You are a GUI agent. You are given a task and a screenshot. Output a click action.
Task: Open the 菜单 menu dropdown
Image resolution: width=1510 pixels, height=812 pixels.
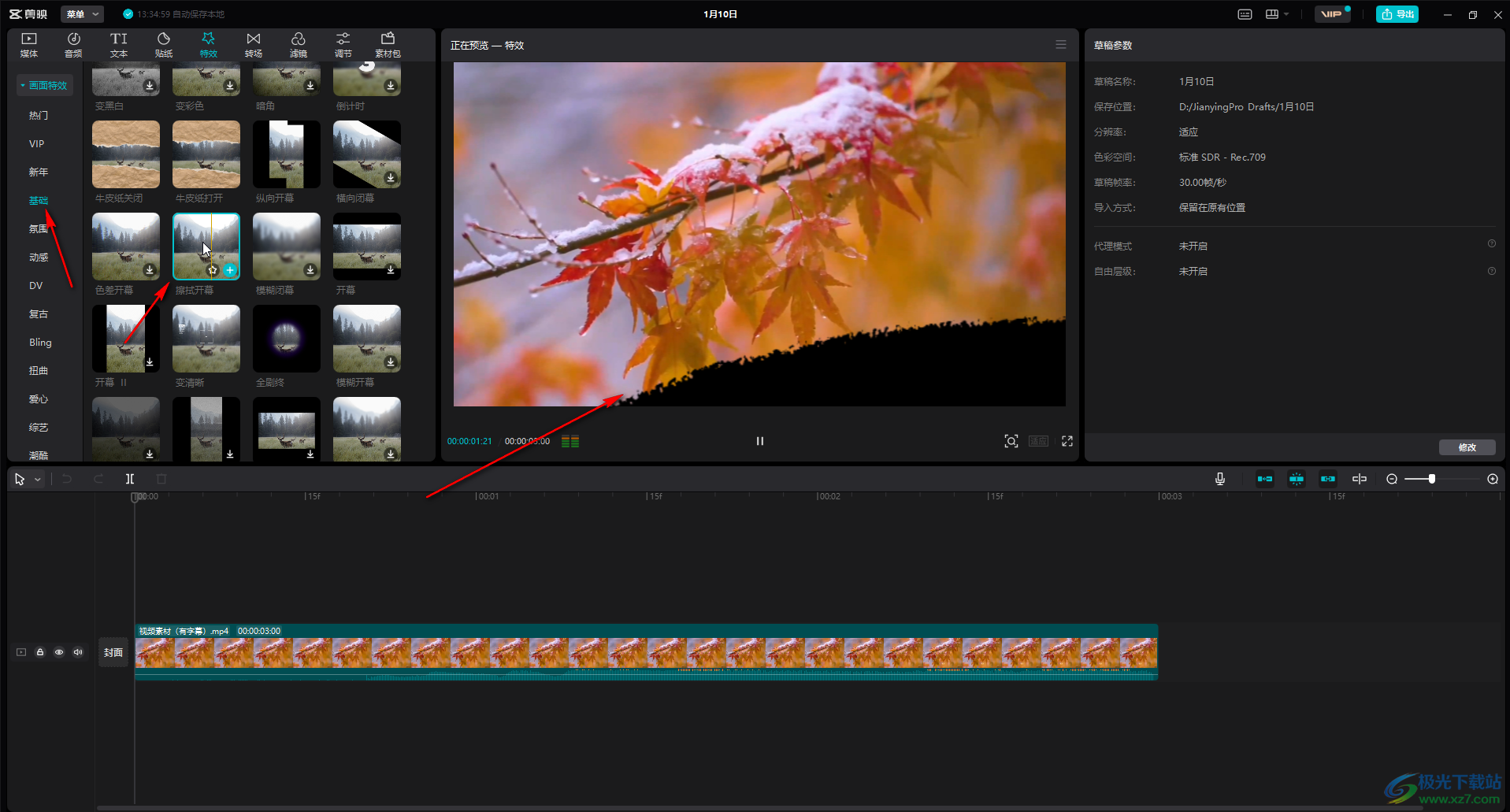pos(83,14)
